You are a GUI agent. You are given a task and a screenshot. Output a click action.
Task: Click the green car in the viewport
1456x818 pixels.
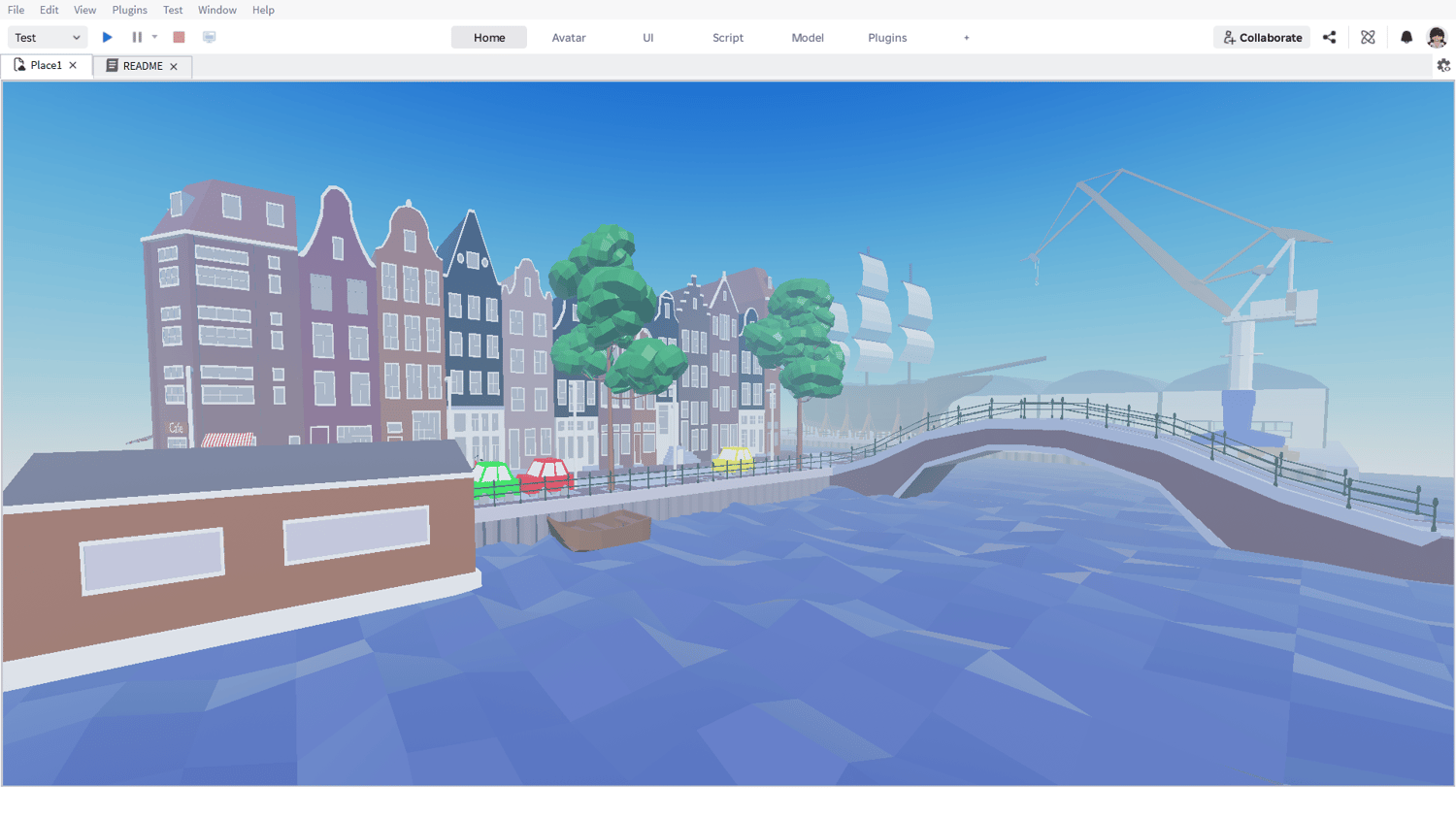coord(495,479)
